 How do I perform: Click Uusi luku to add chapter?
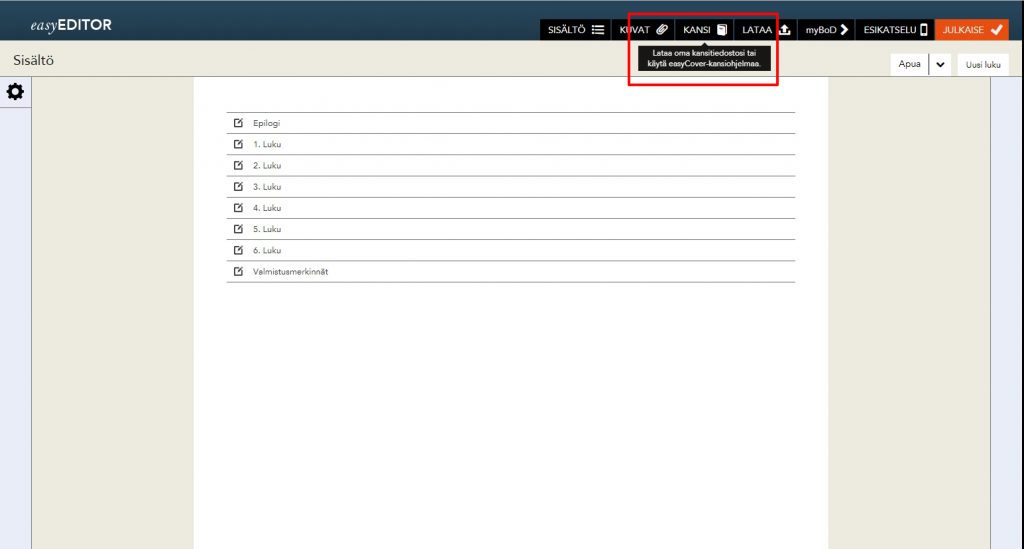tap(983, 65)
